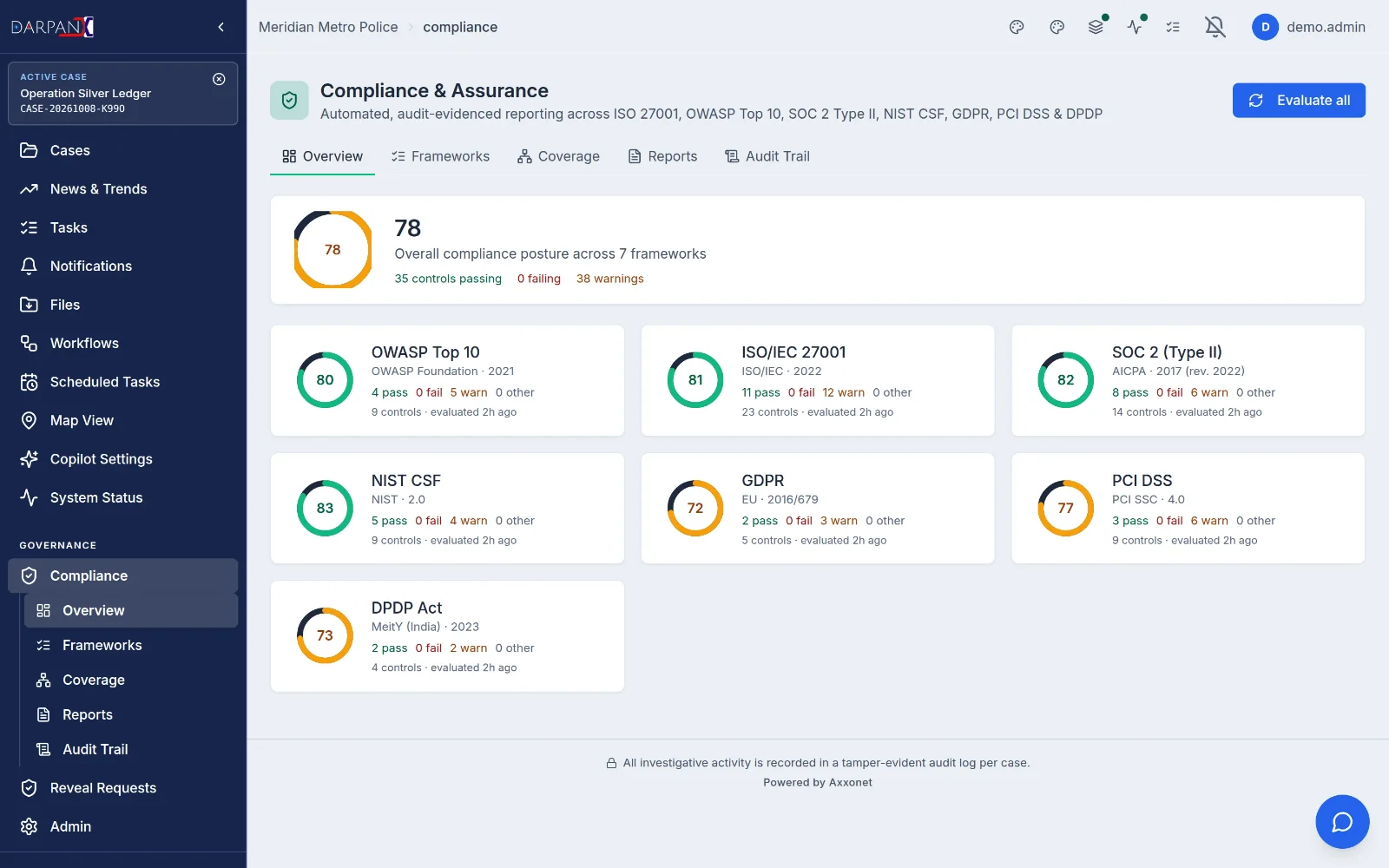The image size is (1389, 868).
Task: Select Compliance under Governance
Action: pyautogui.click(x=123, y=575)
